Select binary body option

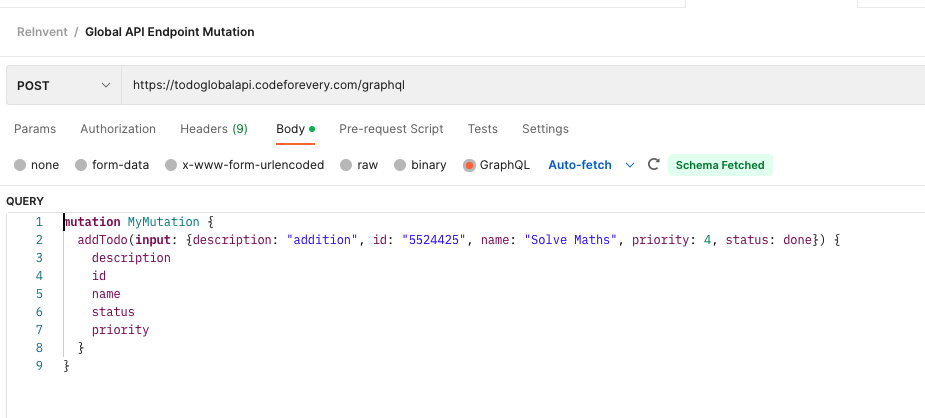(x=400, y=166)
